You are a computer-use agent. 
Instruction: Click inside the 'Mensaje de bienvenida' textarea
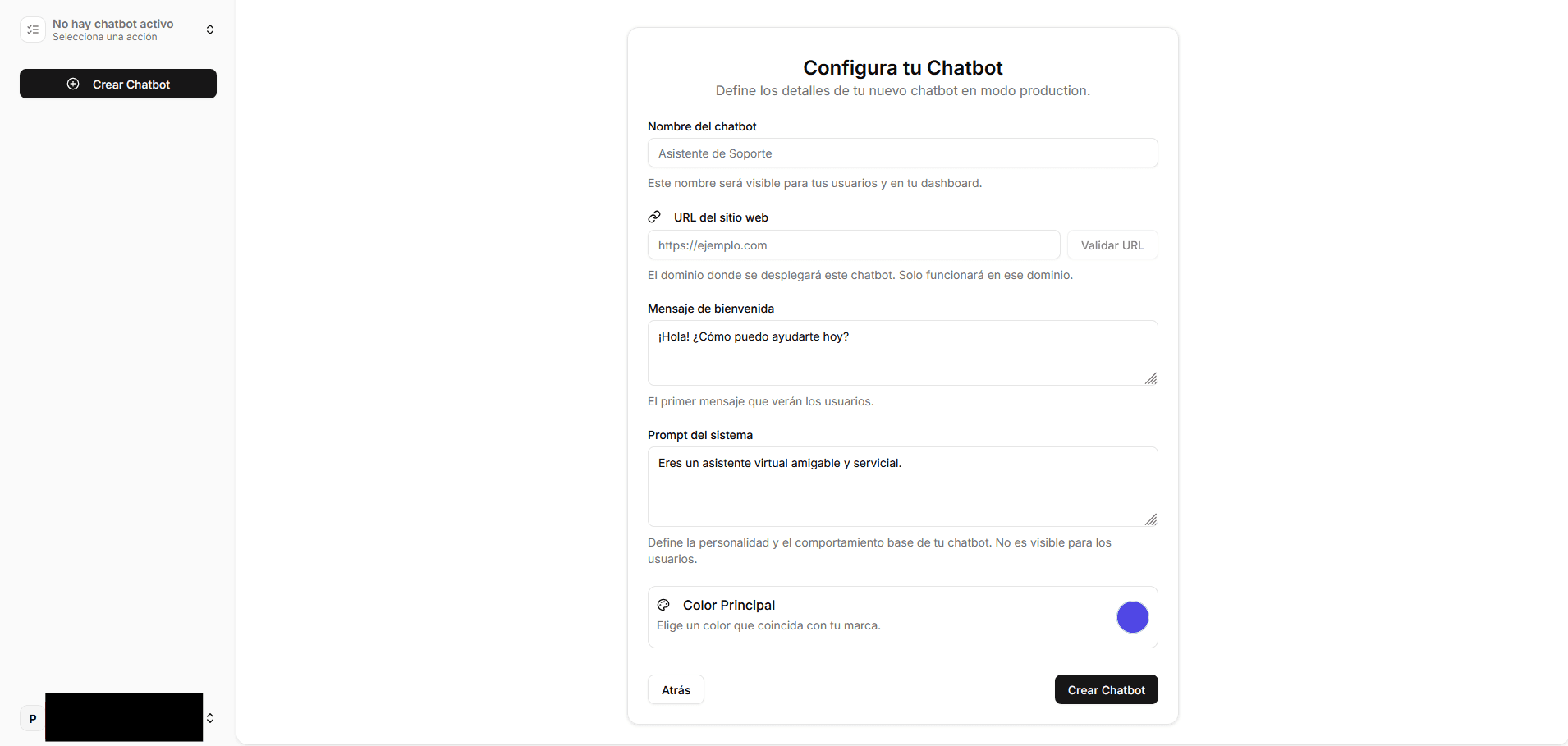pyautogui.click(x=901, y=353)
